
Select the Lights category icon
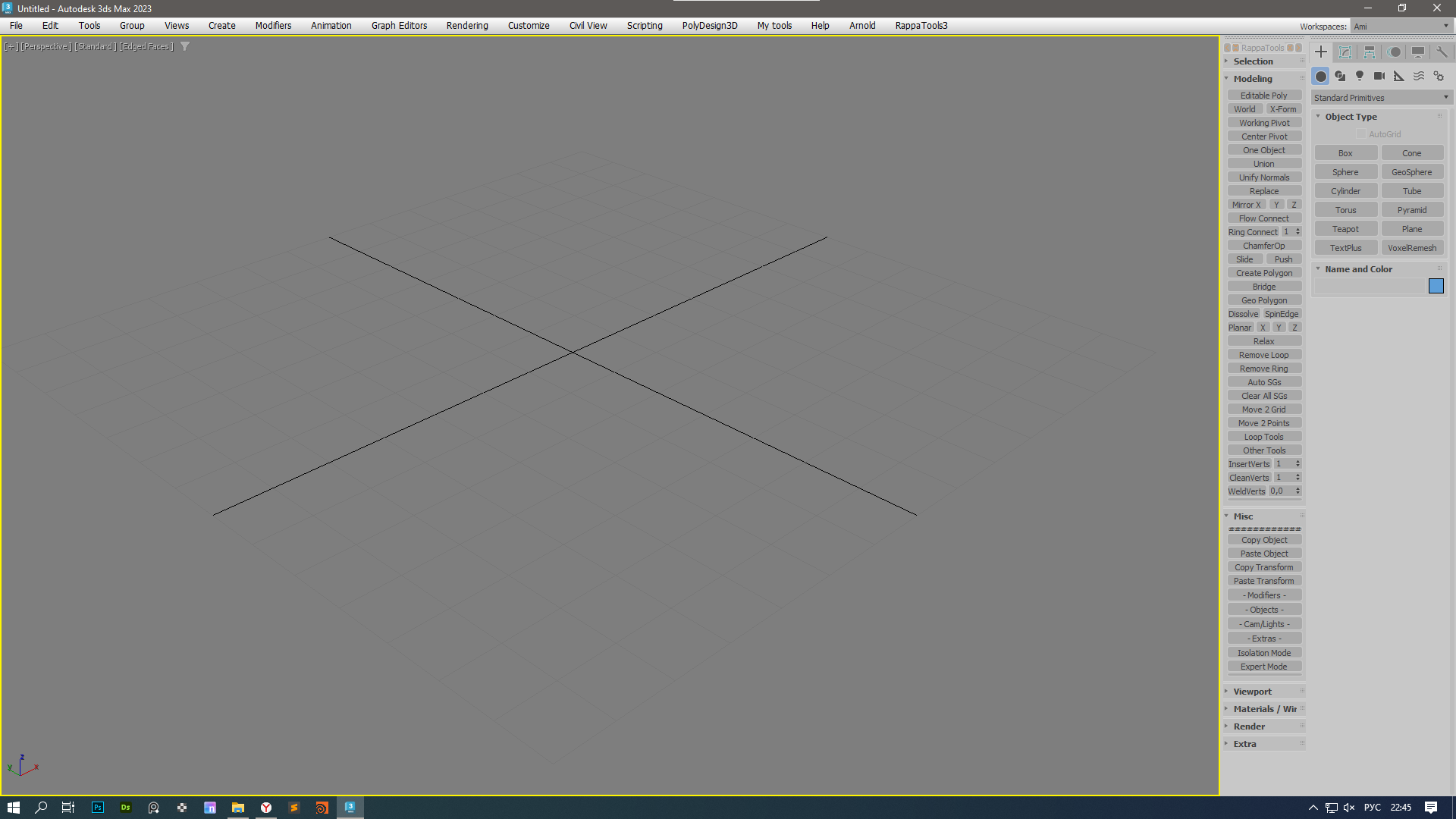(1360, 77)
